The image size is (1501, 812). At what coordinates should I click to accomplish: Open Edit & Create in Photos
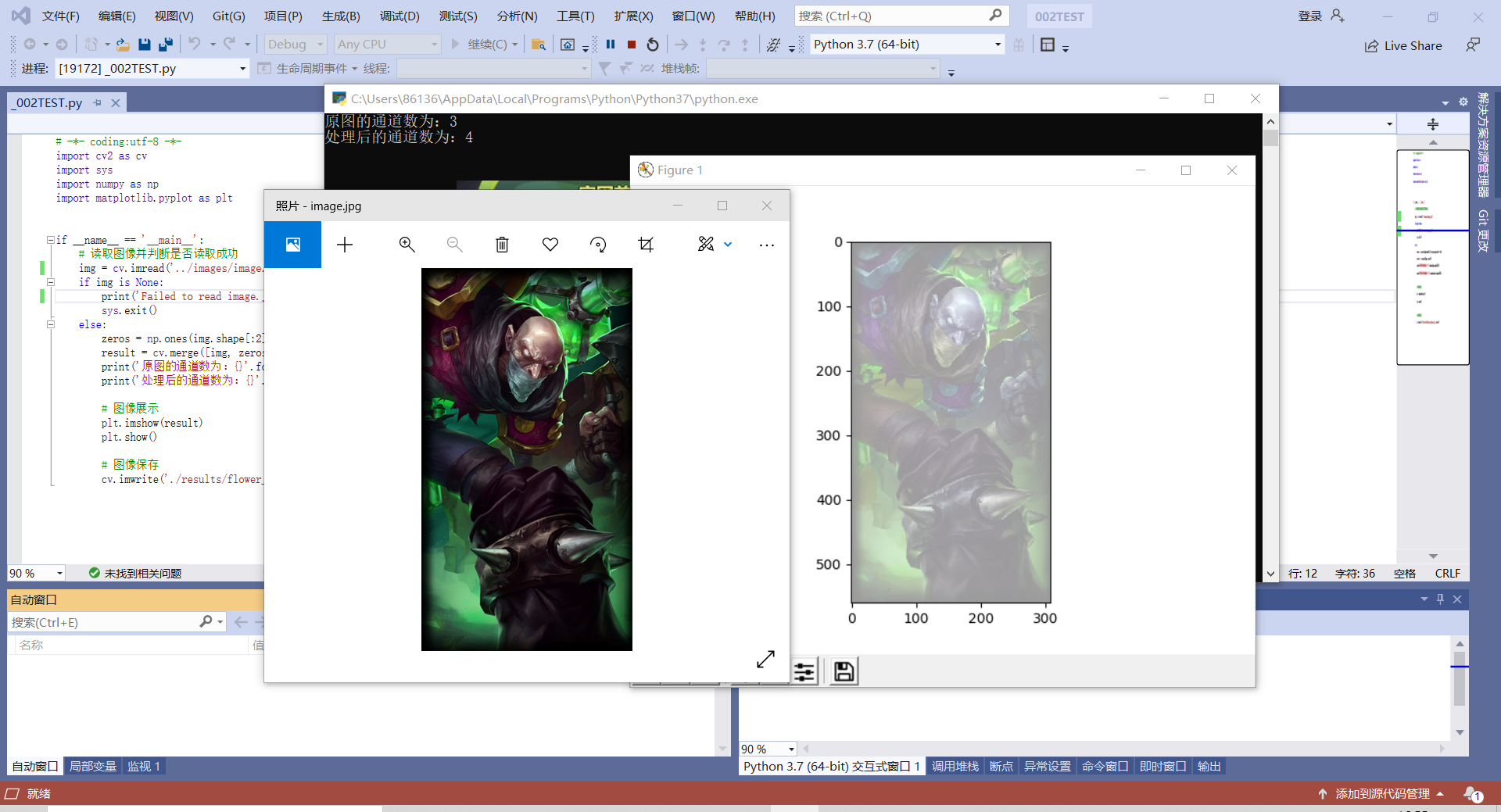coord(706,245)
